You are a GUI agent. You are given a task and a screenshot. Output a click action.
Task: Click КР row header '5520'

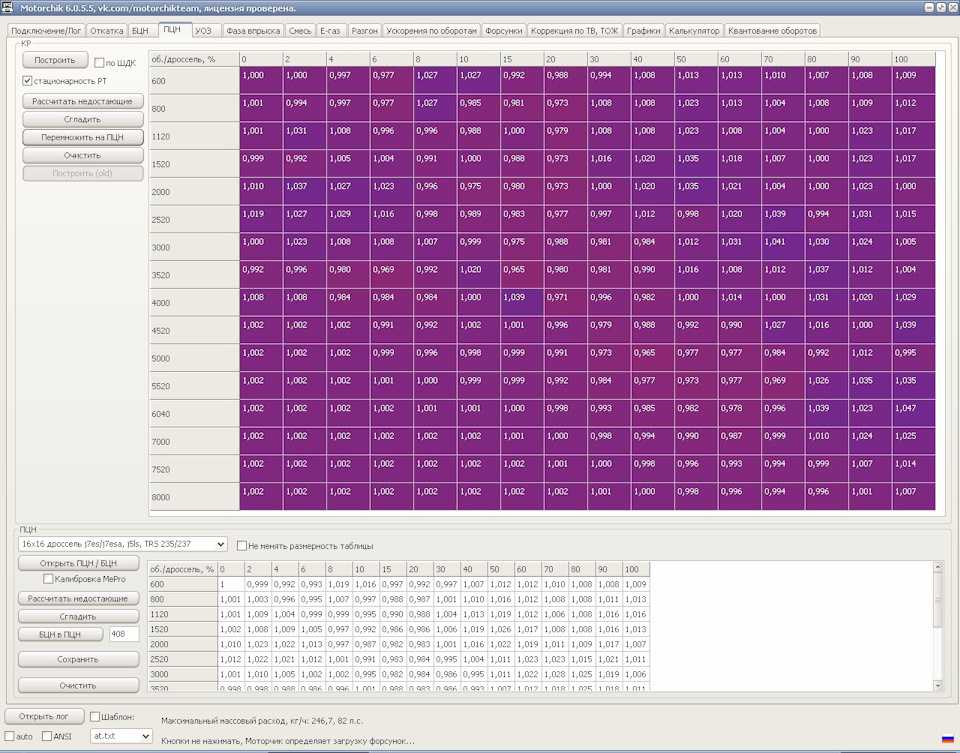point(194,386)
